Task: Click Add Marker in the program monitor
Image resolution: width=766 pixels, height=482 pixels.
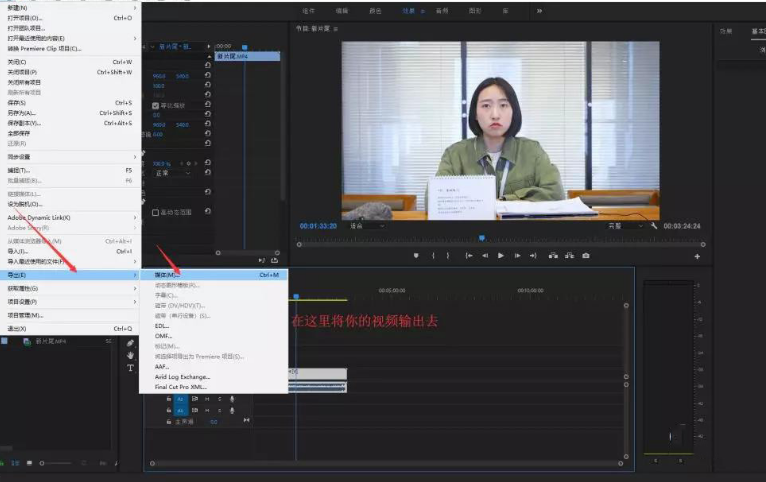Action: point(416,255)
